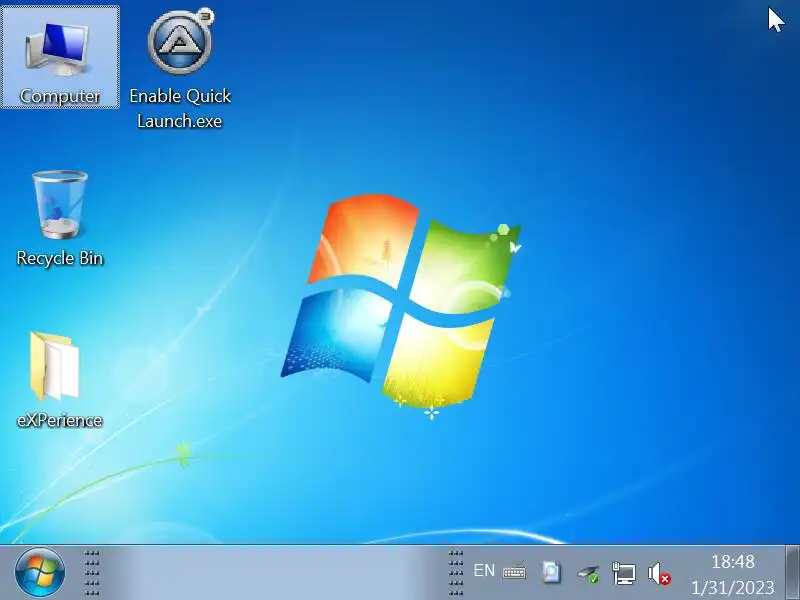
Task: Click the EN language indicator
Action: (x=484, y=570)
